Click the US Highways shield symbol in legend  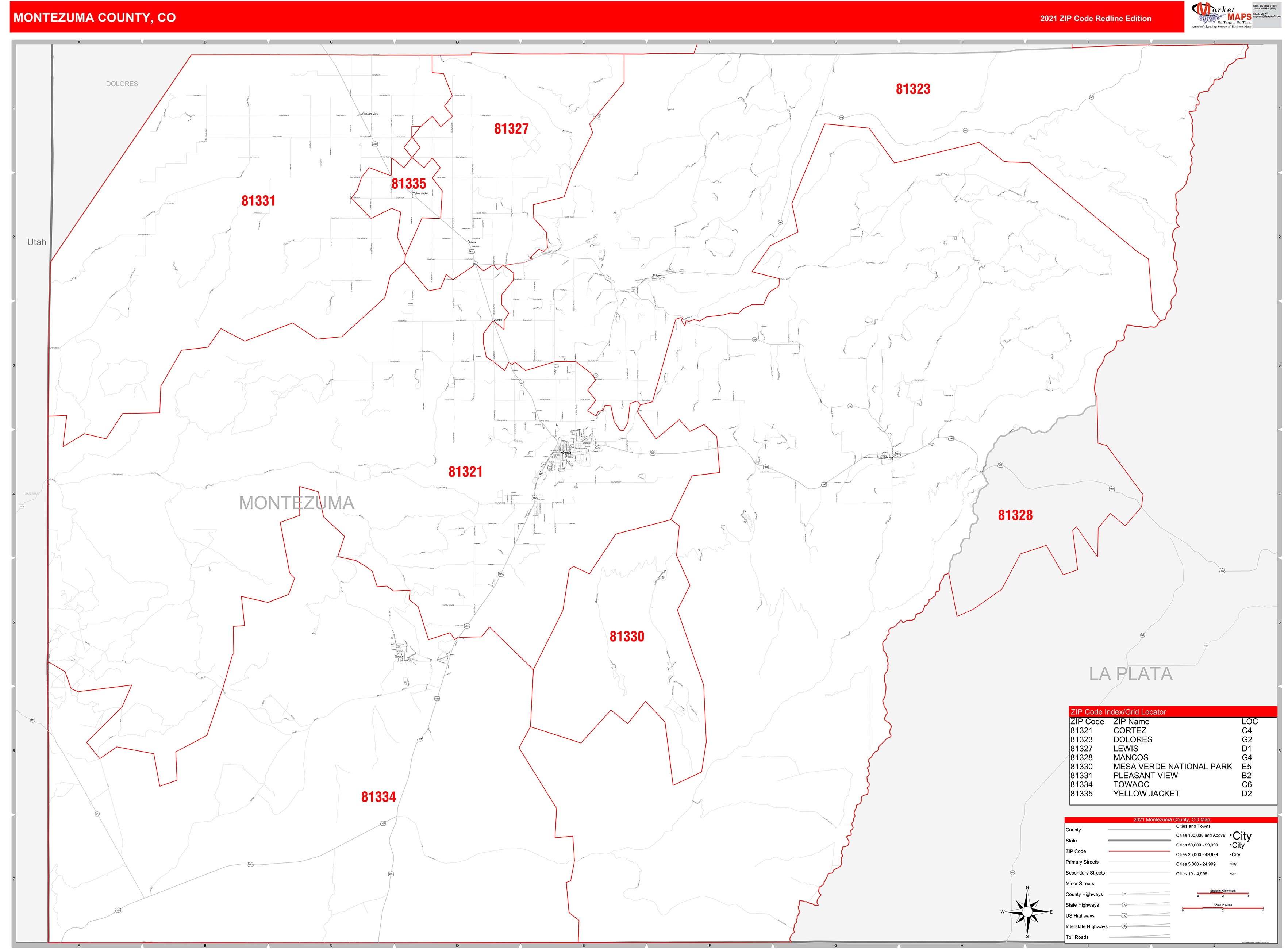[1125, 916]
